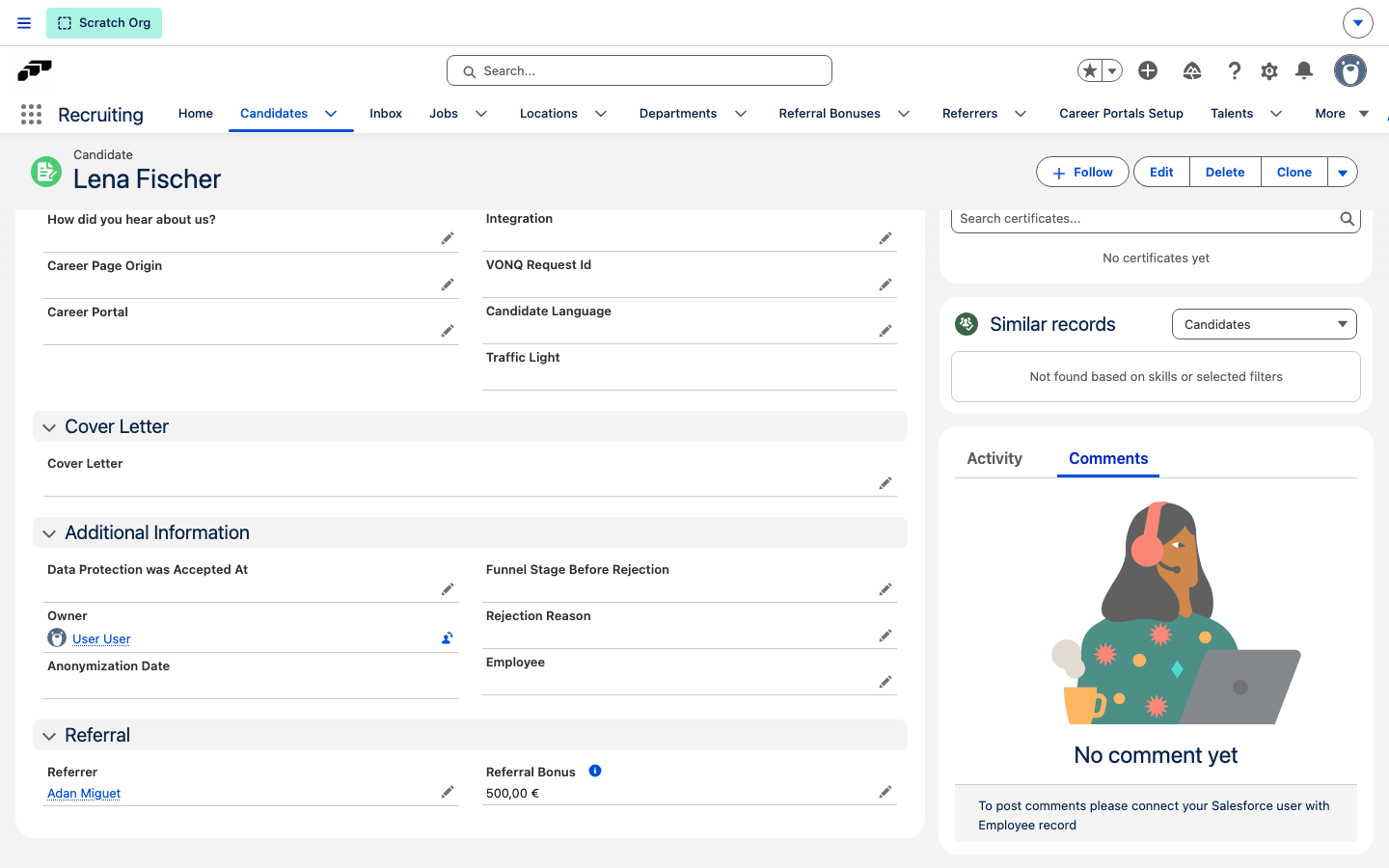Edit Funnel Stage Before Rejection field
This screenshot has width=1389, height=868.
click(885, 589)
